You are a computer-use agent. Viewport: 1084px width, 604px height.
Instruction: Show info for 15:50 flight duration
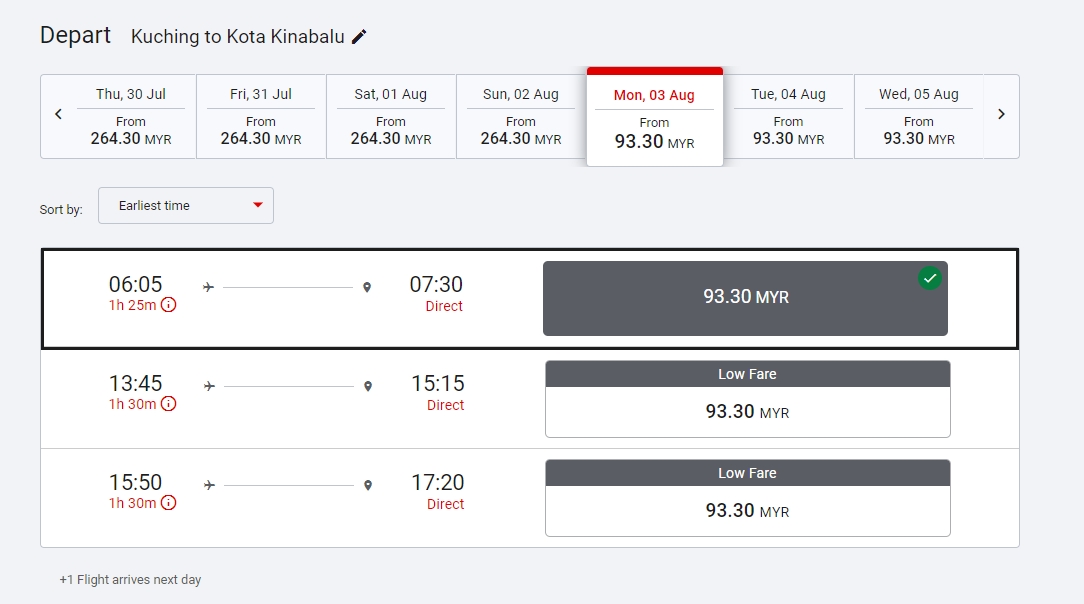(168, 503)
